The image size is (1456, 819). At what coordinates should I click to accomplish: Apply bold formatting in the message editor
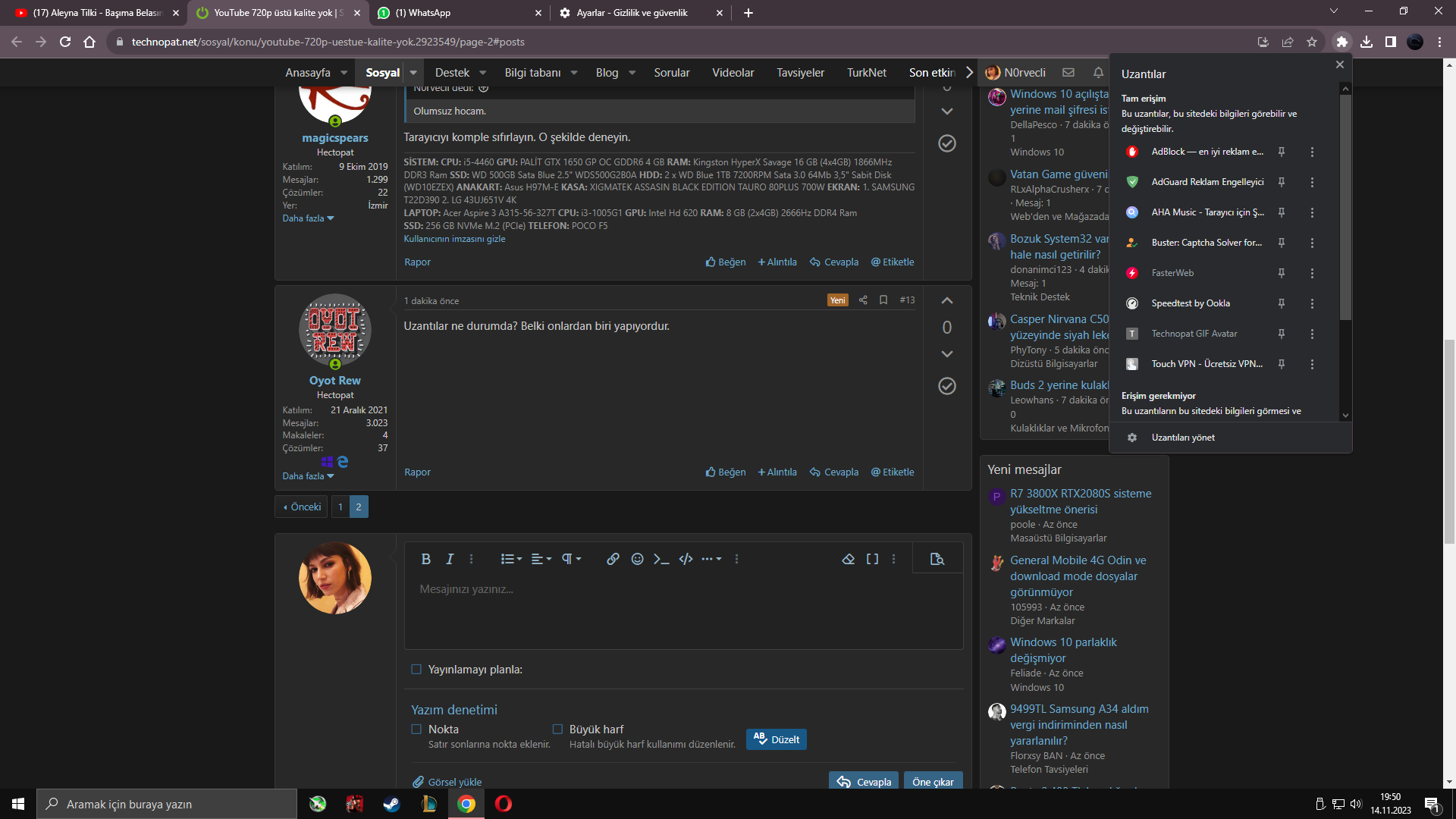pos(425,559)
